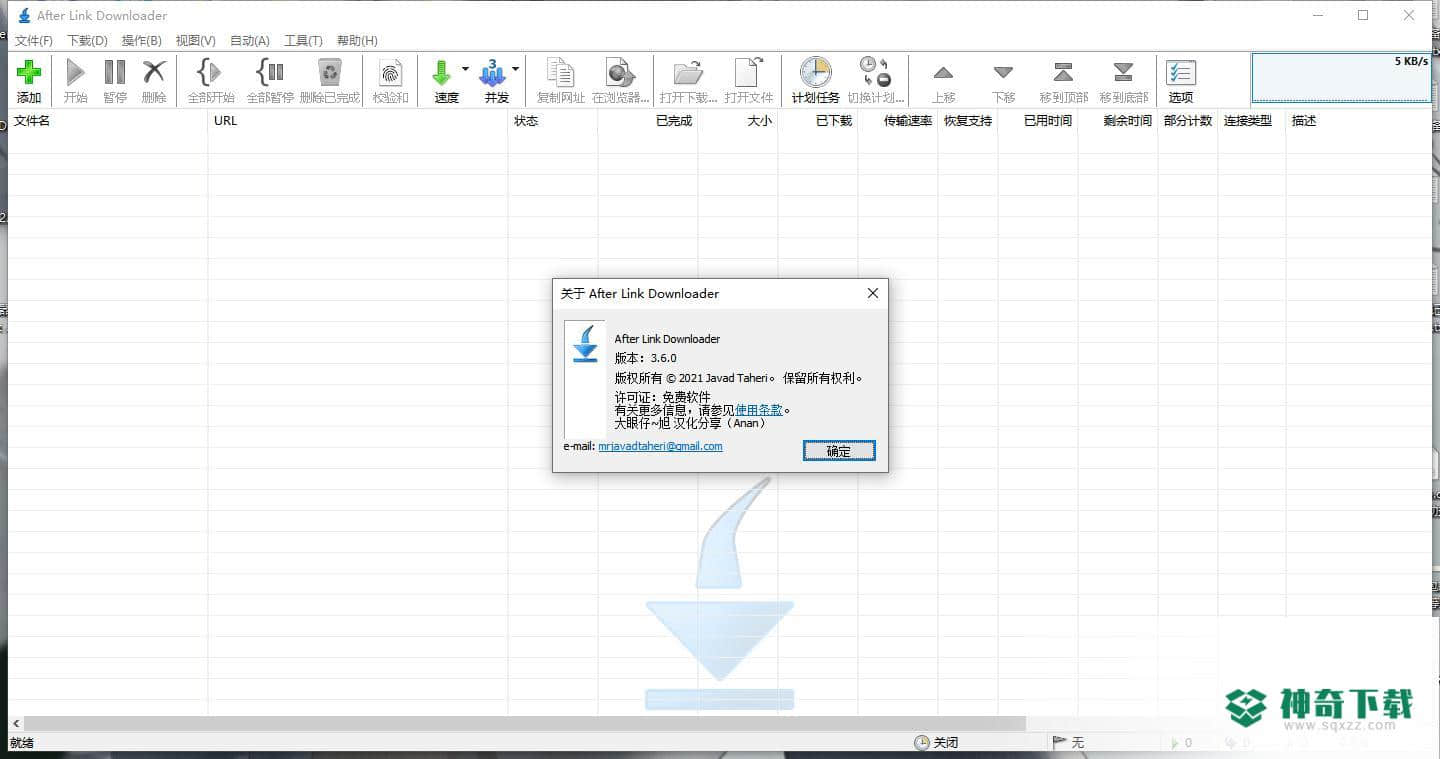
Task: Expand the 并发 dropdown arrow
Action: tap(515, 69)
